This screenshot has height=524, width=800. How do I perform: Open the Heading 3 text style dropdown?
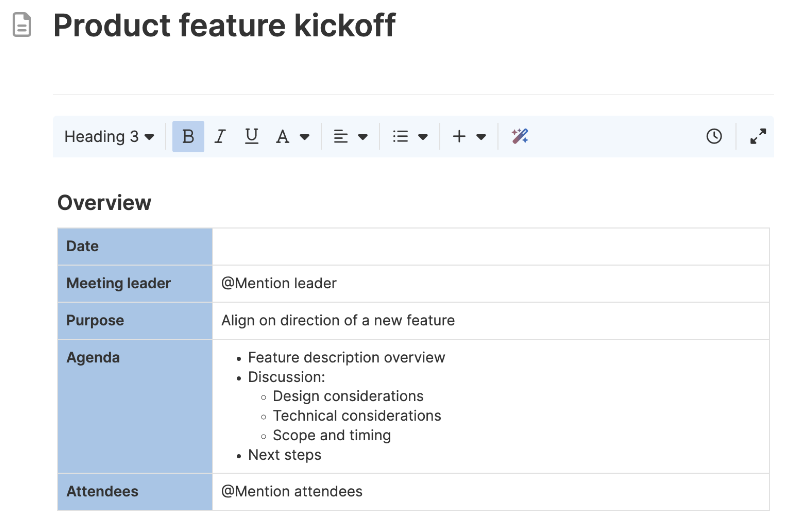coord(109,137)
